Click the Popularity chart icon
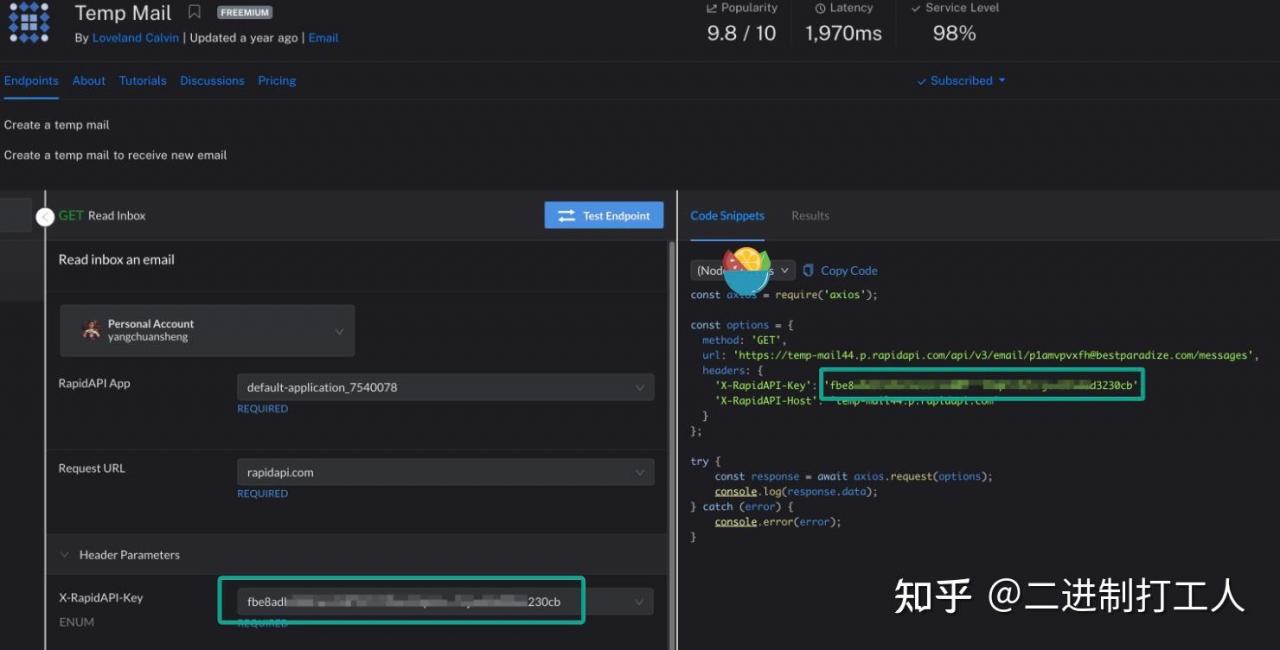Image resolution: width=1280 pixels, height=650 pixels. tap(712, 8)
